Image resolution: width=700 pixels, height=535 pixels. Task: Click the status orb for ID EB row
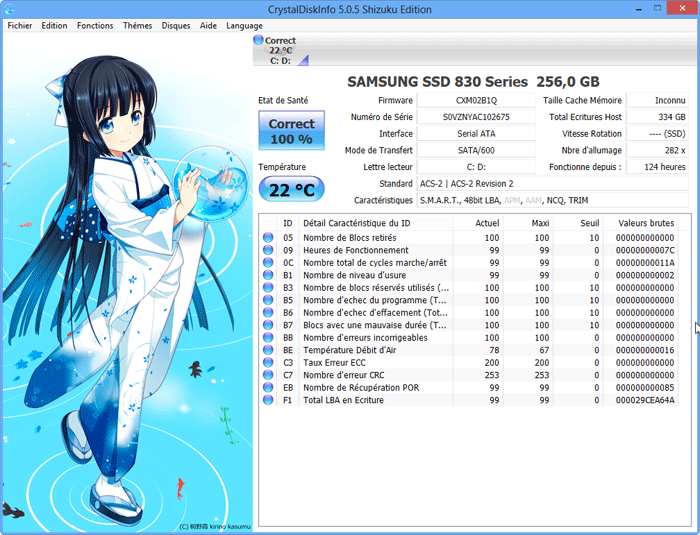[268, 387]
